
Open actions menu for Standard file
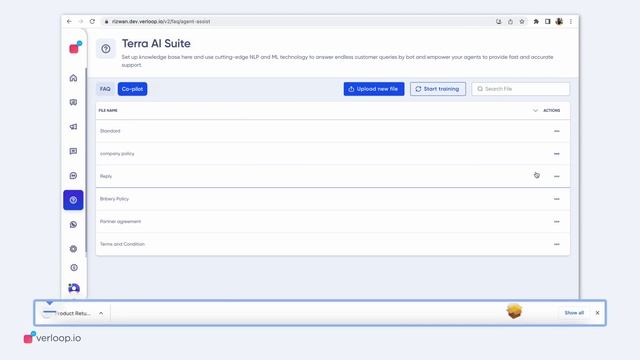coord(557,131)
